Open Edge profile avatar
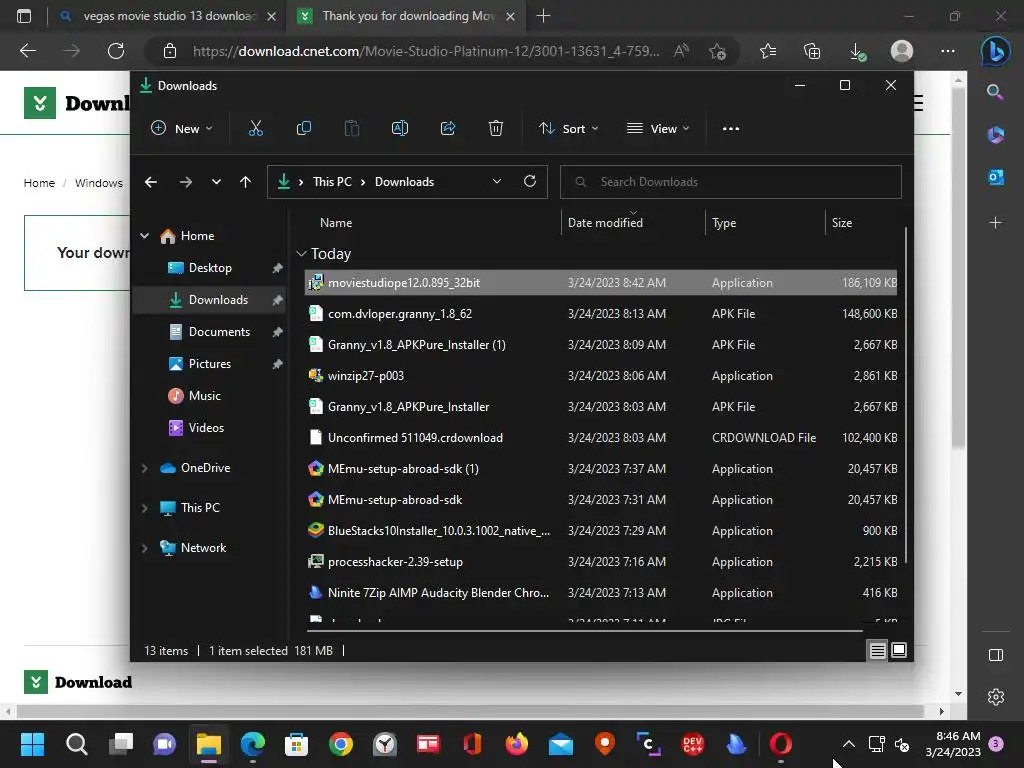Screen dimensions: 1024x768 click(902, 51)
